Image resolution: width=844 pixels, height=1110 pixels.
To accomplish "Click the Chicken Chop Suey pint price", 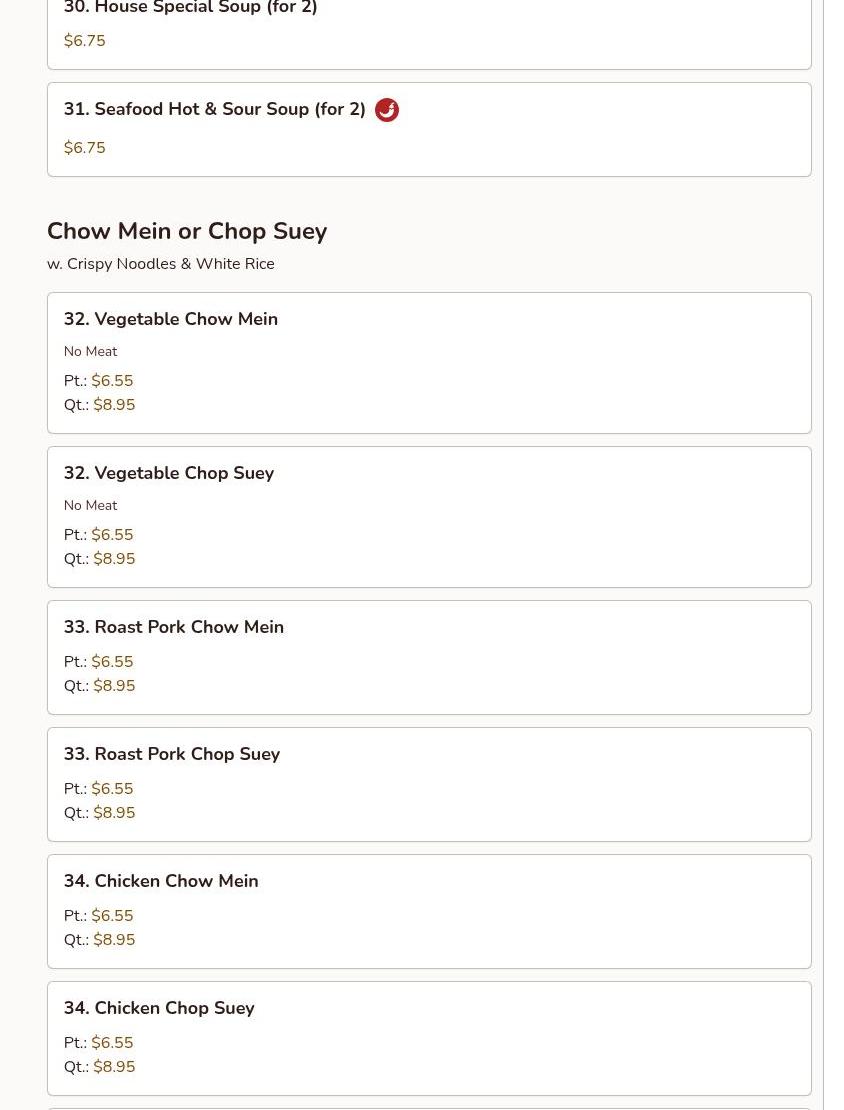I will (112, 1043).
